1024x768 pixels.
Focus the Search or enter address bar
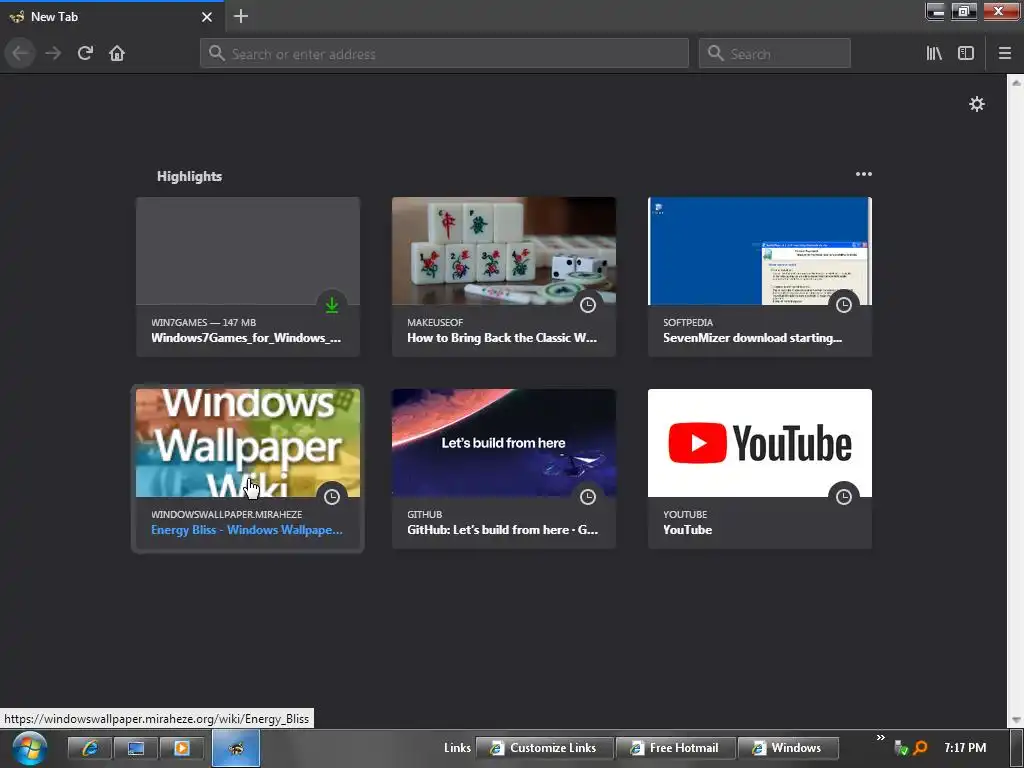pyautogui.click(x=444, y=54)
